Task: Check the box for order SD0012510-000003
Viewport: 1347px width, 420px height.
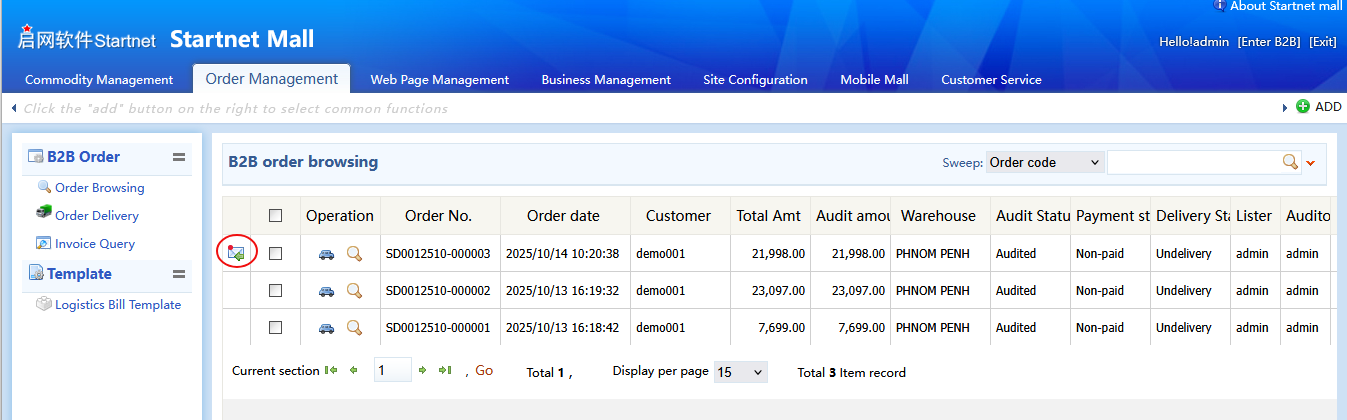Action: pos(276,254)
